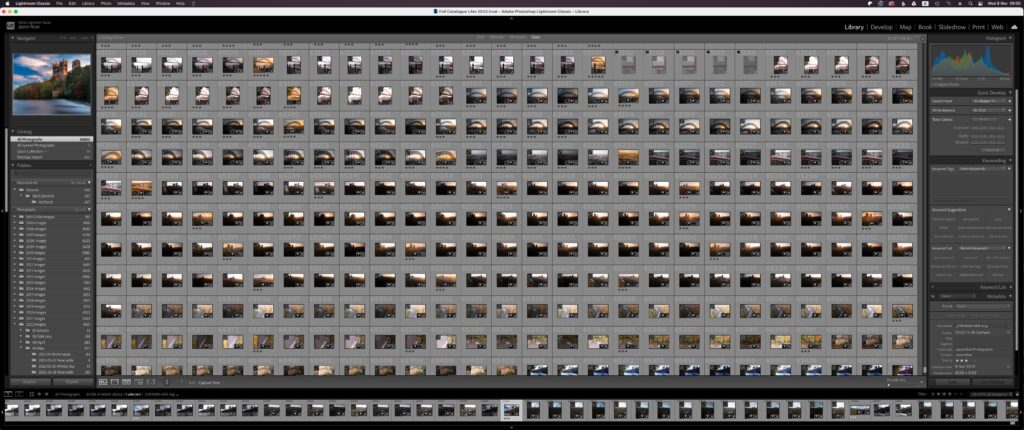The height and width of the screenshot is (430, 1024).
Task: Switch to Grid view in the toolbar
Action: [x=103, y=382]
